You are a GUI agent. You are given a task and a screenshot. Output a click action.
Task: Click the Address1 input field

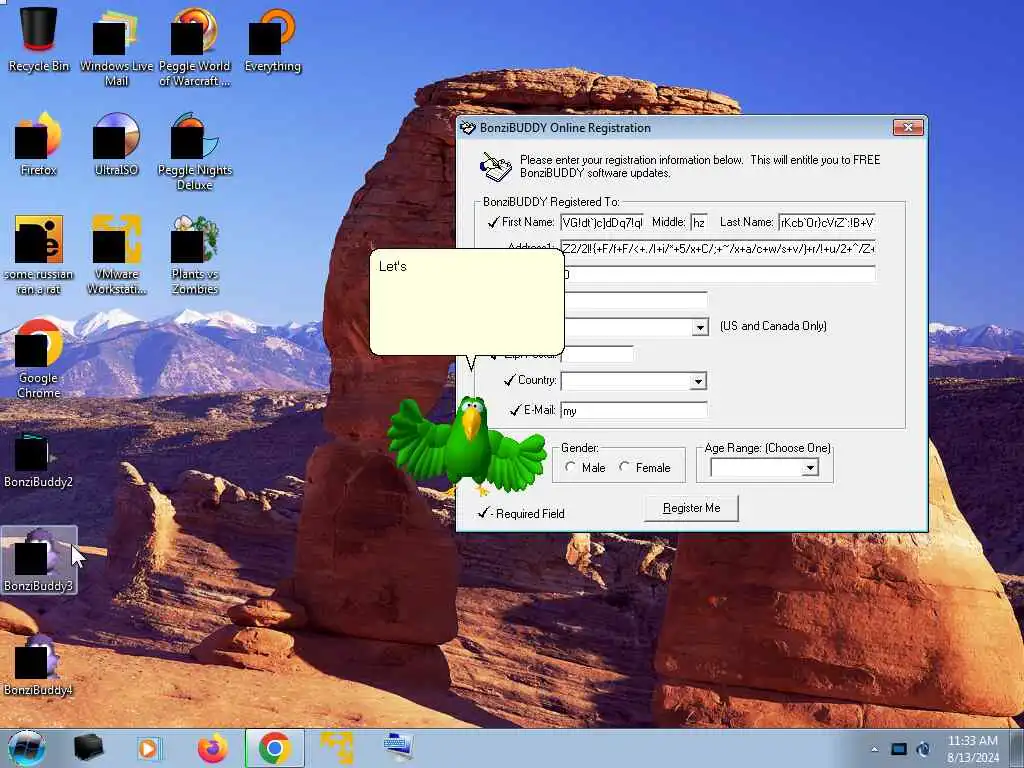click(x=718, y=248)
